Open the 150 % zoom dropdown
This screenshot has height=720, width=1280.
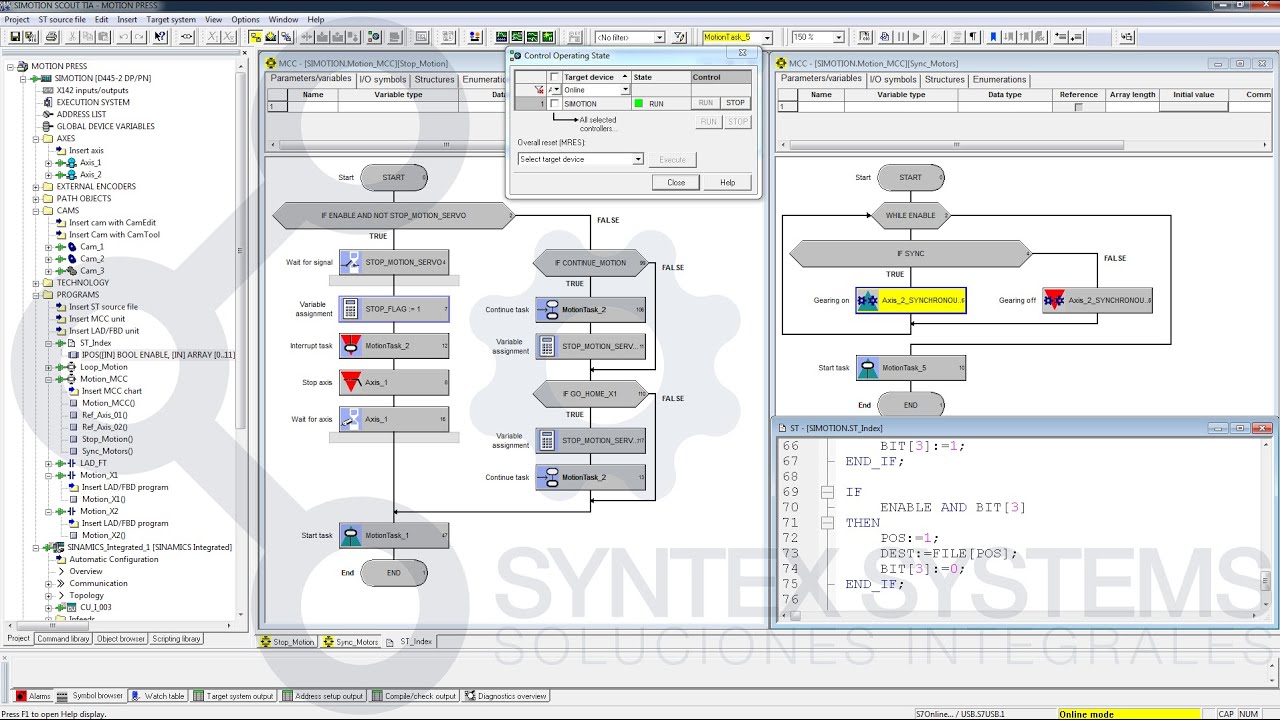(x=839, y=37)
